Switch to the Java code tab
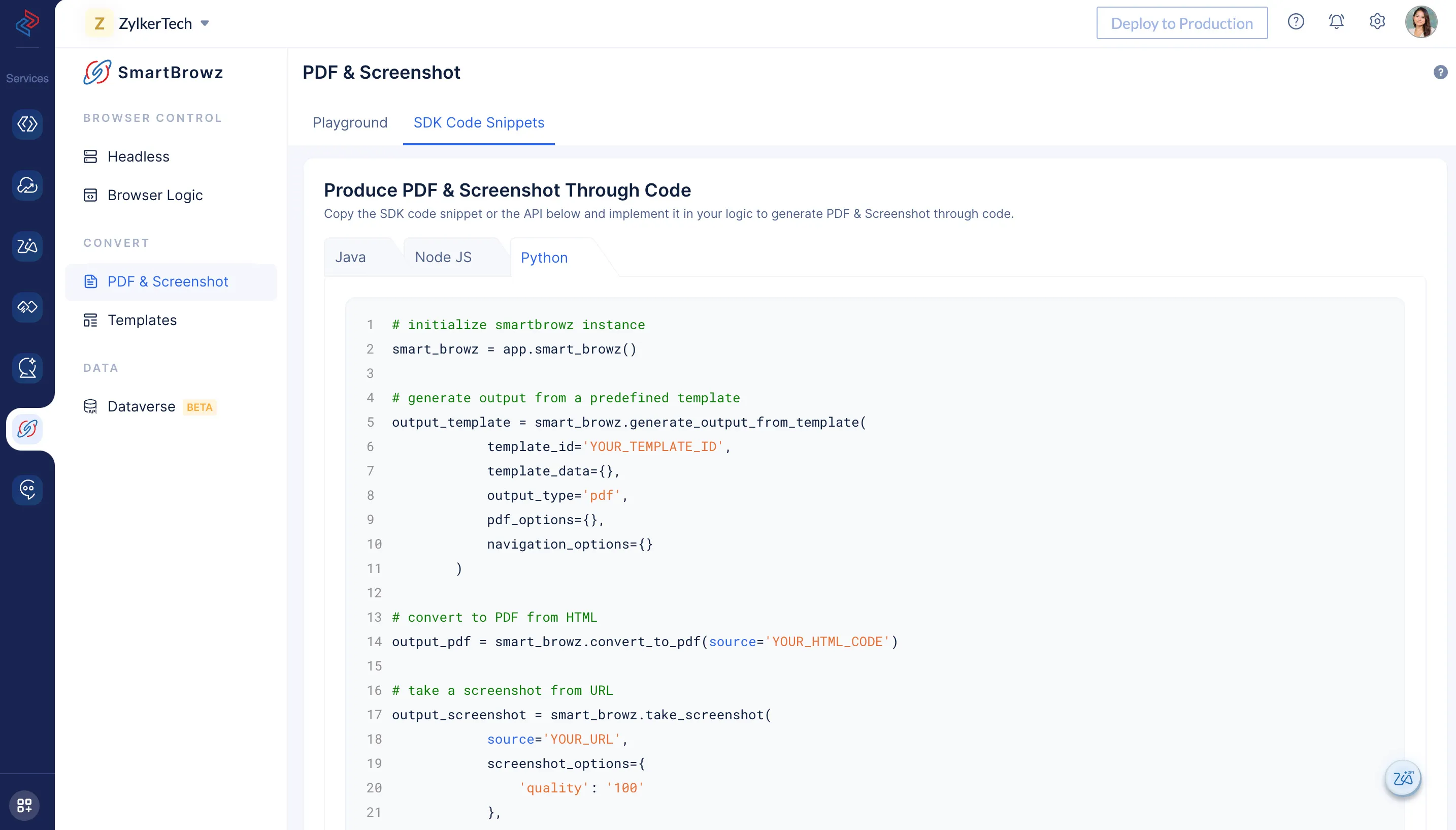 click(x=350, y=257)
